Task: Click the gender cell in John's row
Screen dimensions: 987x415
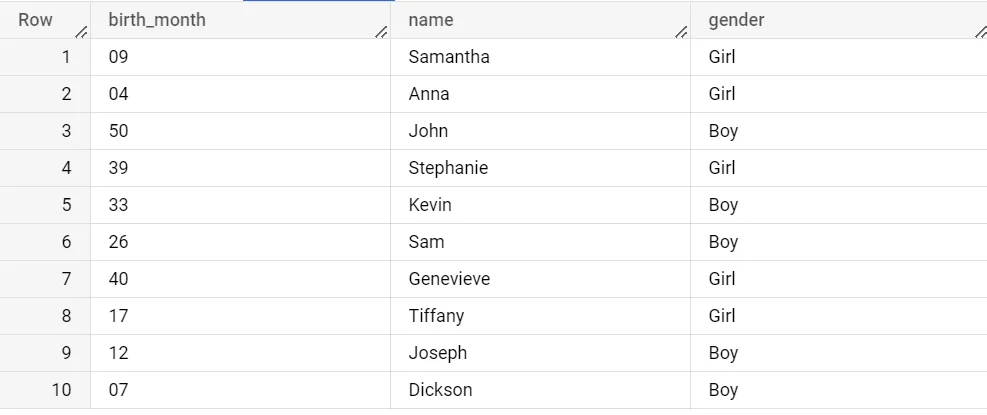Action: pyautogui.click(x=723, y=131)
